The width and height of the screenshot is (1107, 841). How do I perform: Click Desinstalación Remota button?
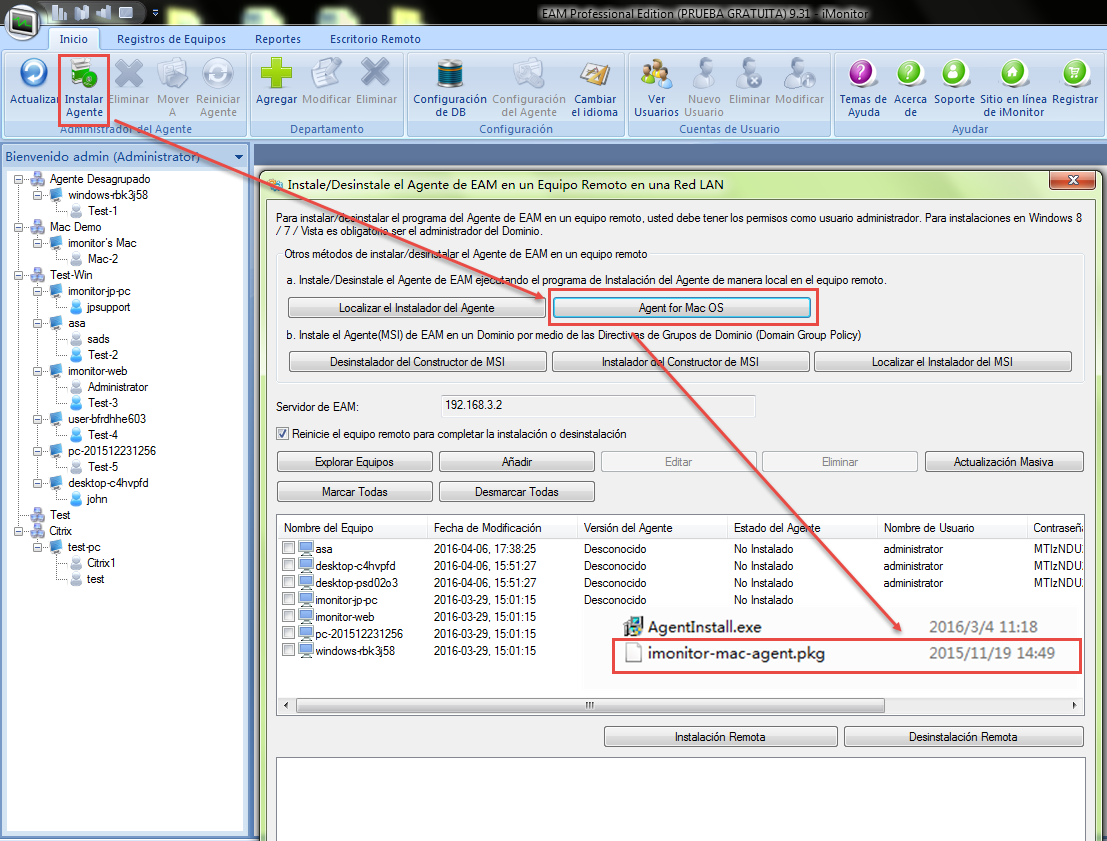[963, 736]
